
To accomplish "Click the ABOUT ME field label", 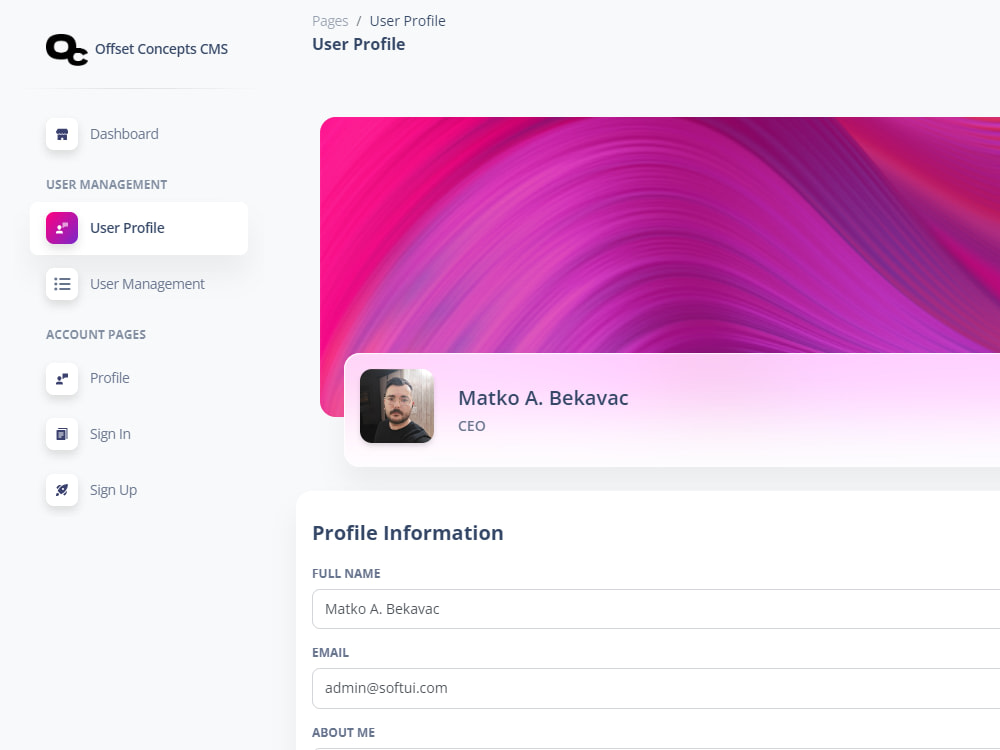I will [343, 732].
